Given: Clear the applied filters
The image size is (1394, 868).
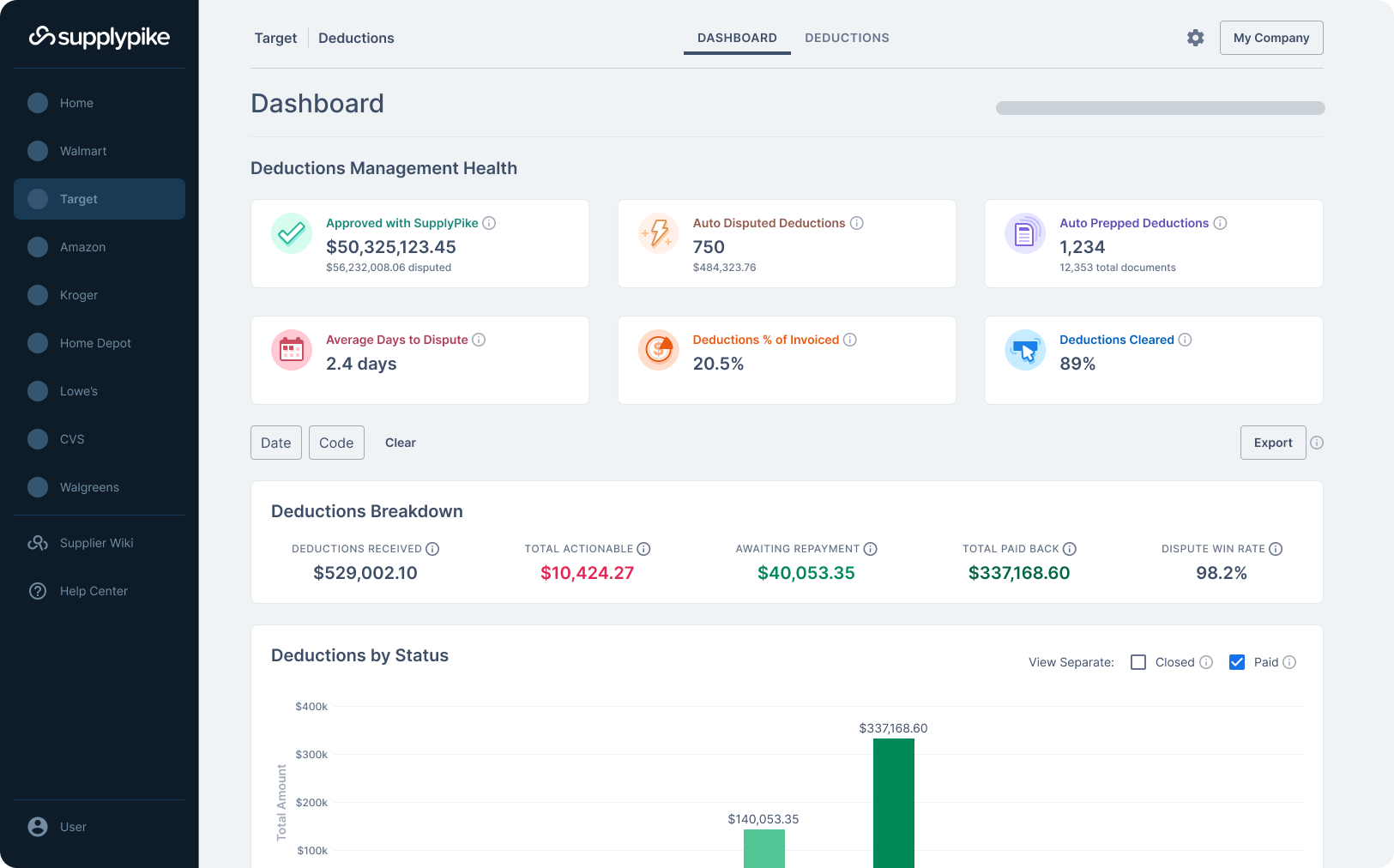Looking at the screenshot, I should point(401,443).
